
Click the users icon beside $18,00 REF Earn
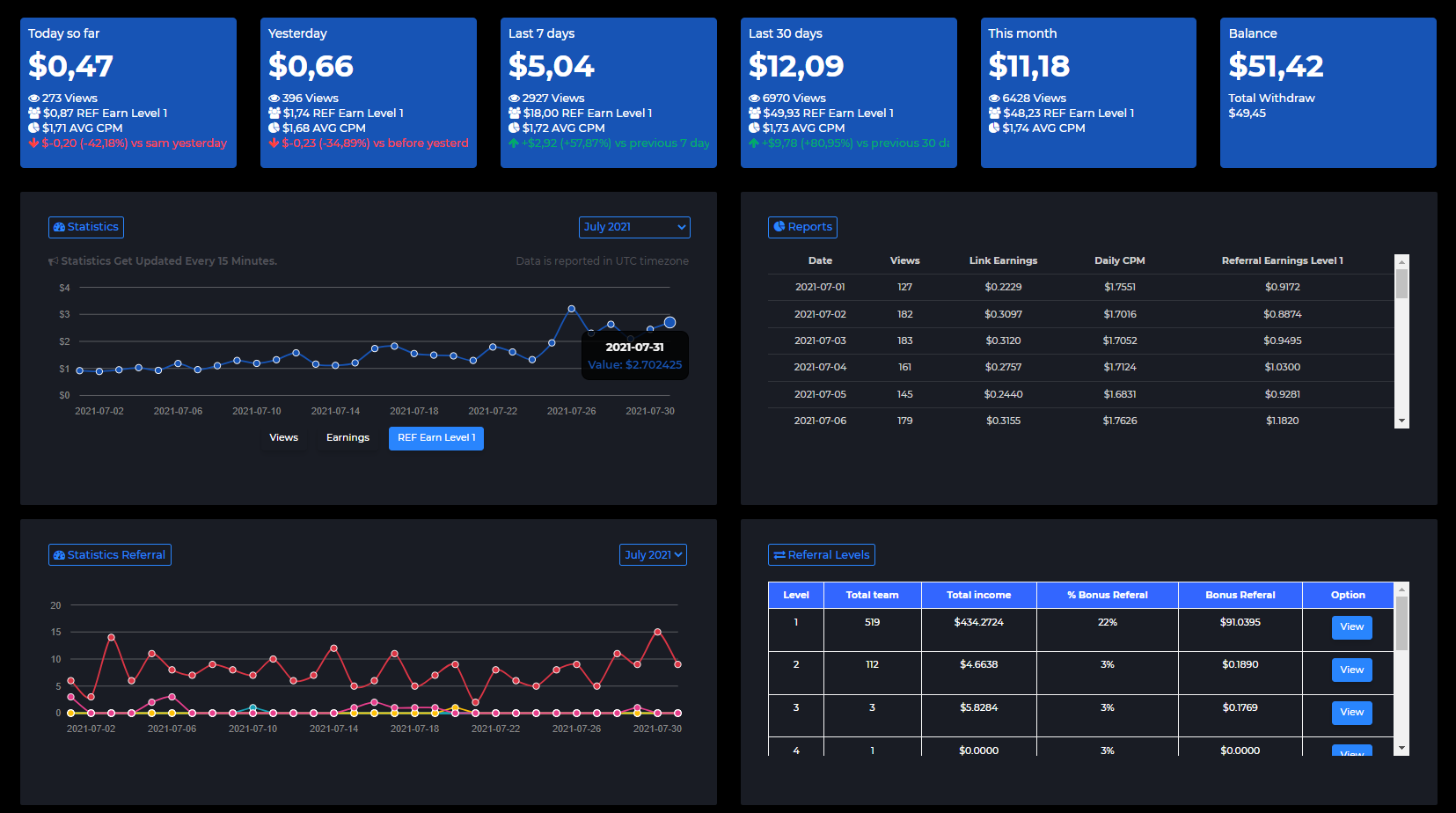(x=515, y=114)
